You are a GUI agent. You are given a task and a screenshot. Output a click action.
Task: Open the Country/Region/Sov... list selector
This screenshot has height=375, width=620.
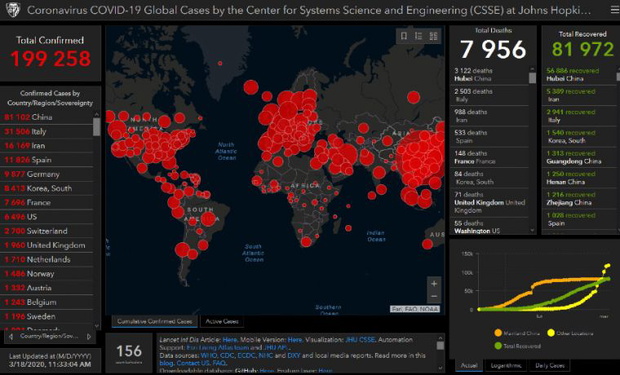click(49, 337)
